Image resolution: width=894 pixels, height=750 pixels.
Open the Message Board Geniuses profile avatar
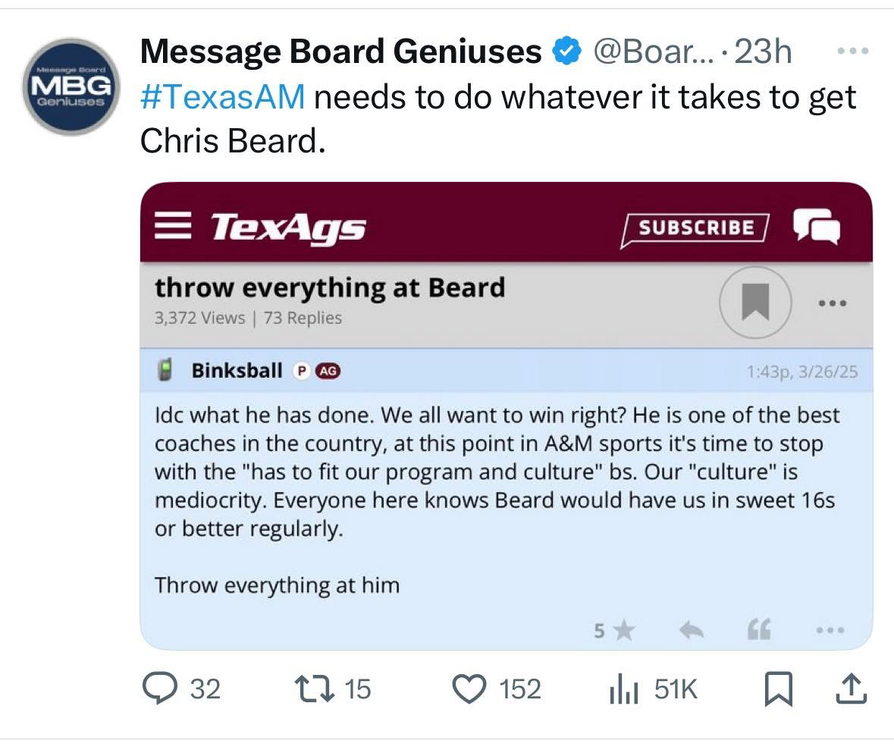tap(71, 87)
